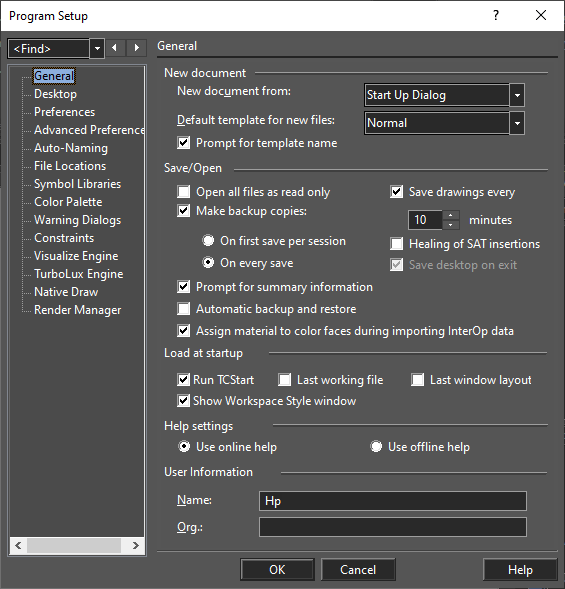Viewport: 565px width, 589px height.
Task: Click the Org. text input field
Action: tap(393, 527)
